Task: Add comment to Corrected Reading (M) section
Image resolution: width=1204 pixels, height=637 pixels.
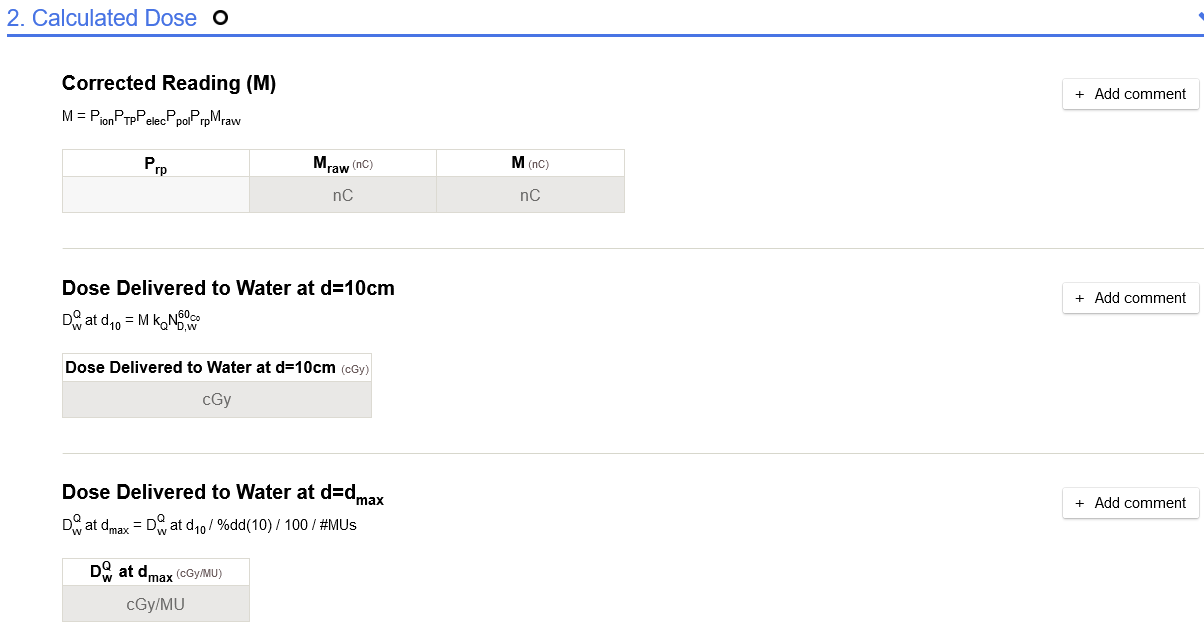Action: pos(1130,94)
